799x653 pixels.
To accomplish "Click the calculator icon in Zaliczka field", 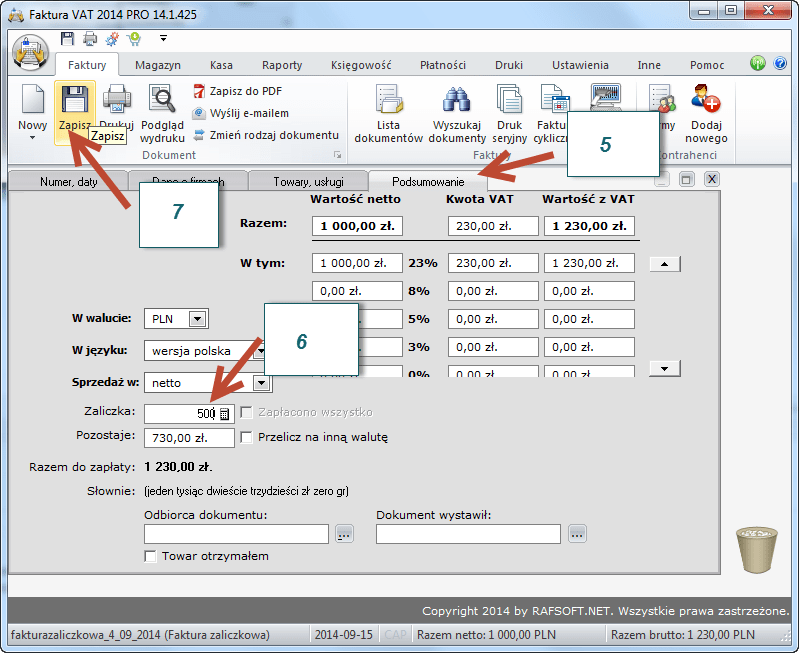I will pyautogui.click(x=224, y=413).
